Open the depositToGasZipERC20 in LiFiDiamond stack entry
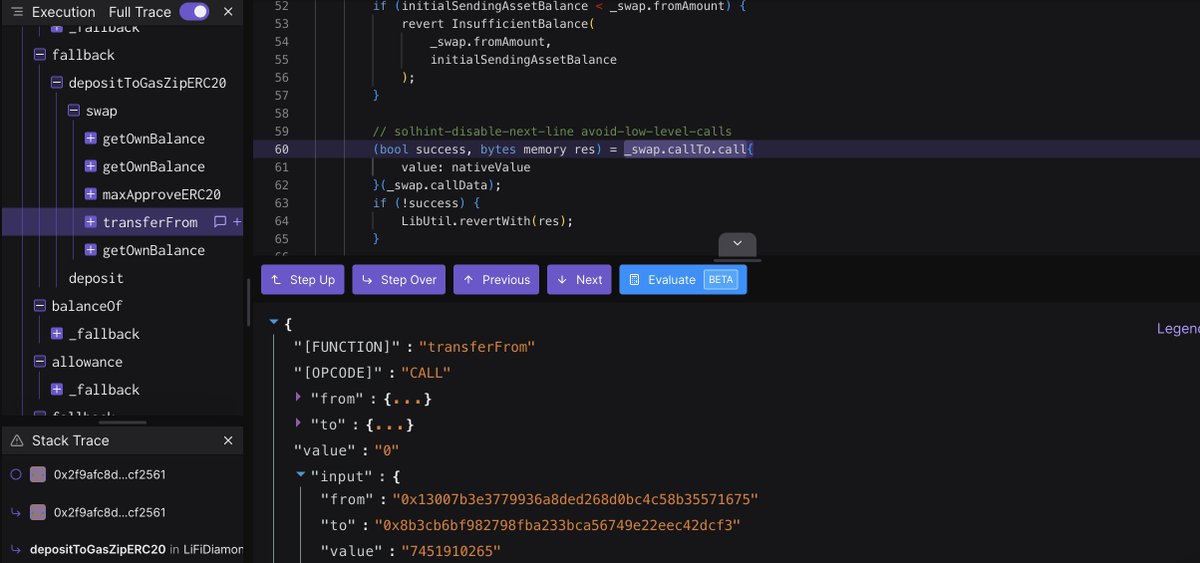 (x=137, y=549)
